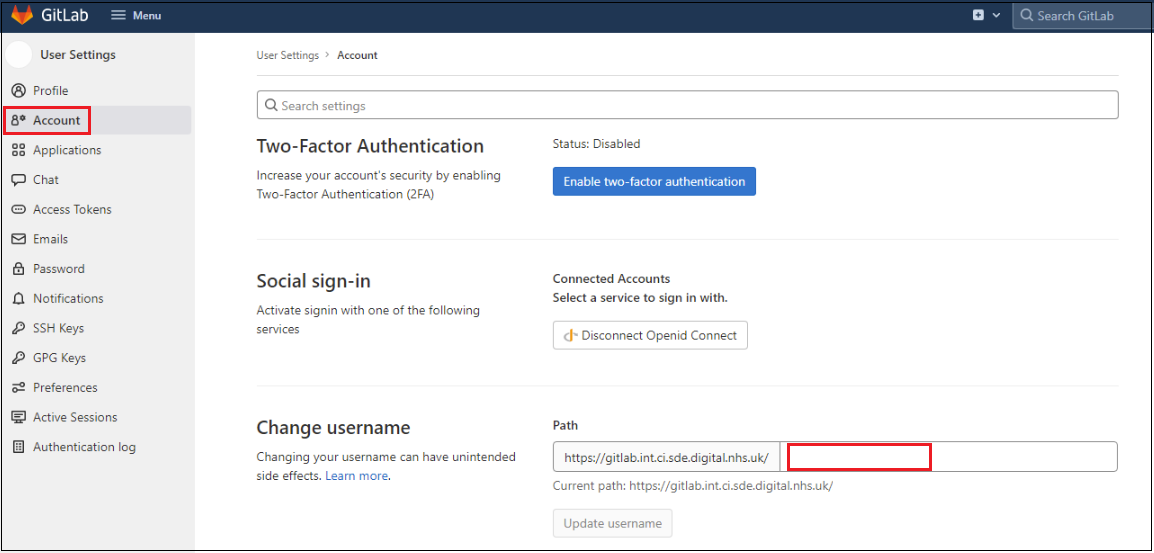Click User Settings breadcrumb link
This screenshot has width=1154, height=553.
click(288, 55)
